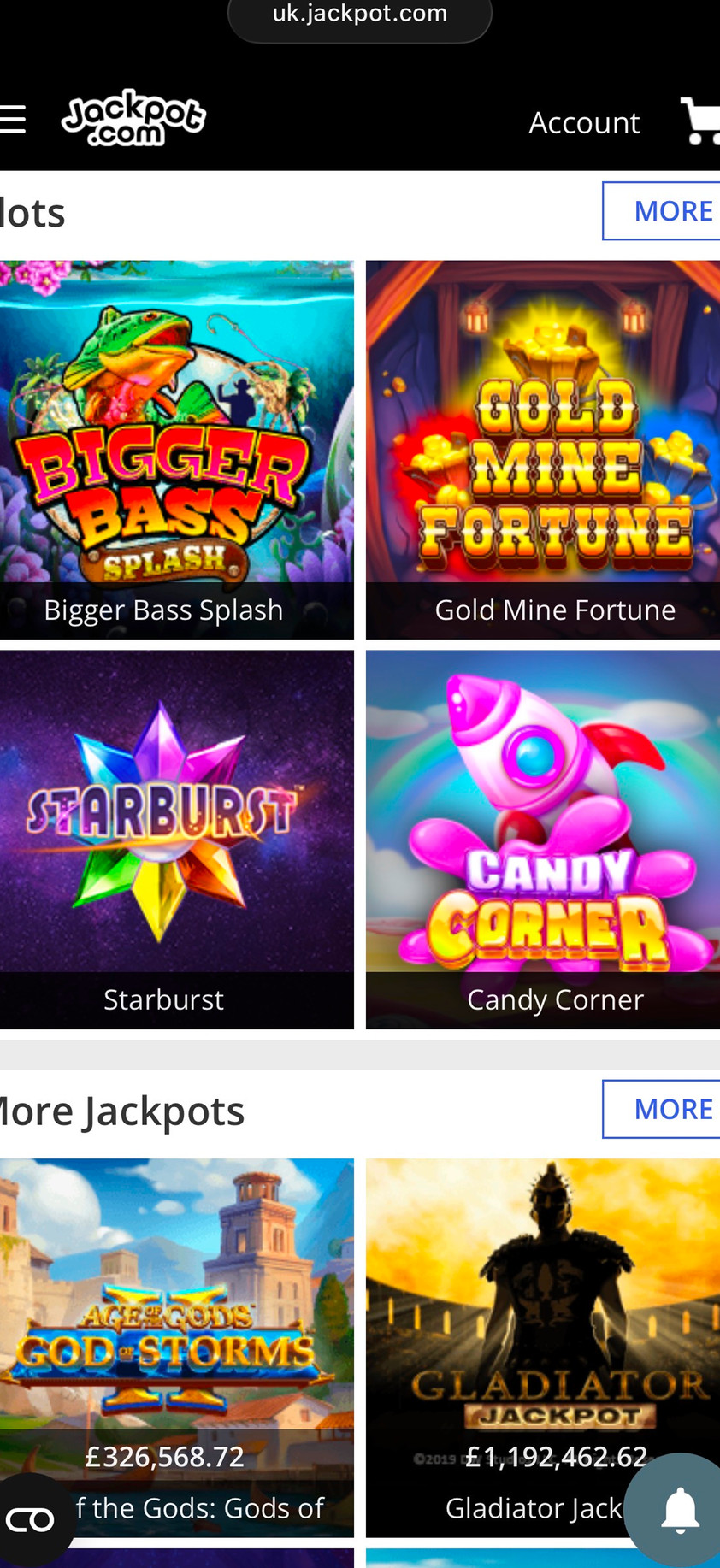This screenshot has height=1568, width=720.
Task: Tap the Candy Corner title label
Action: point(555,999)
